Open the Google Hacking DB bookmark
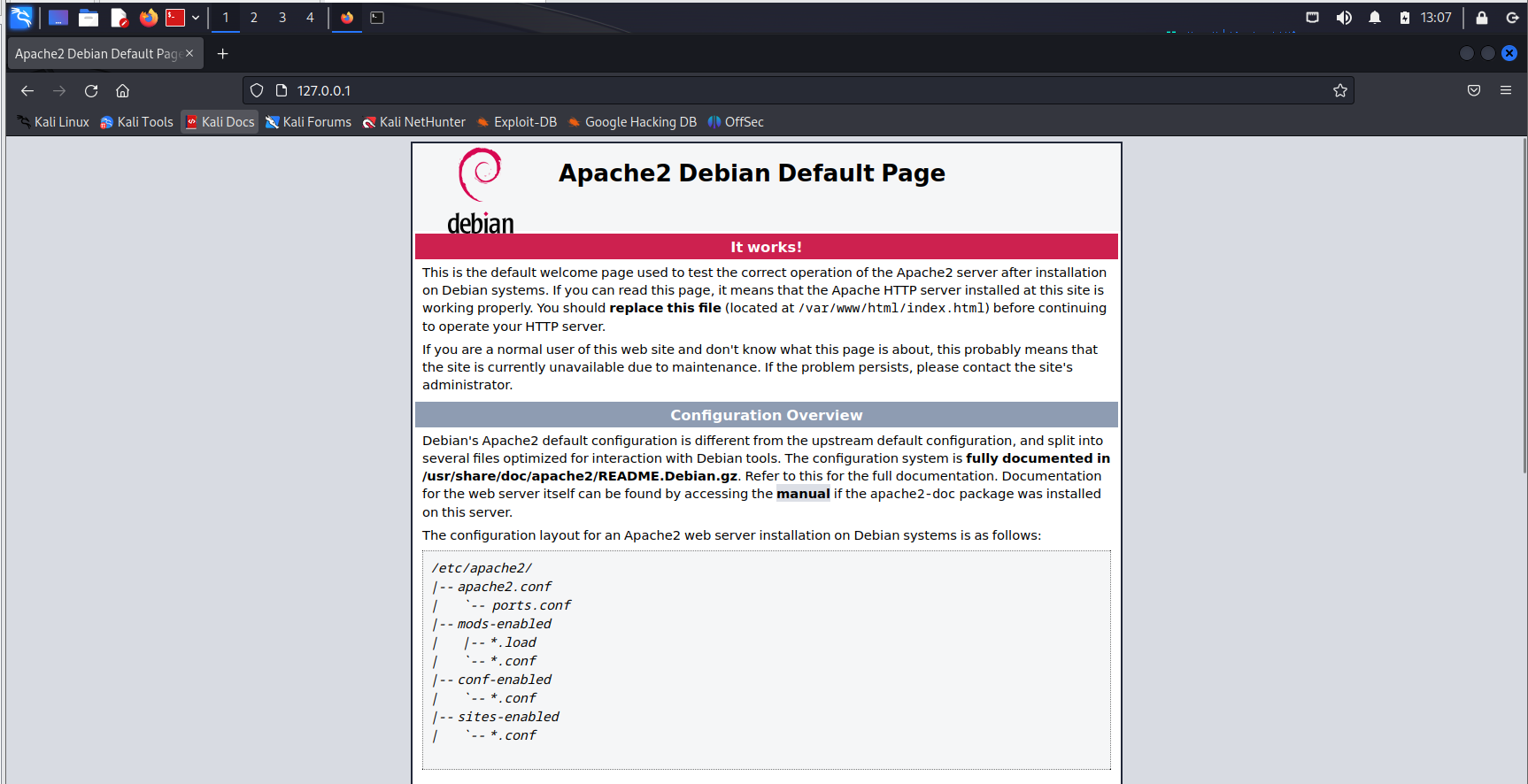Screen dimensions: 1528x784 (x=632, y=122)
